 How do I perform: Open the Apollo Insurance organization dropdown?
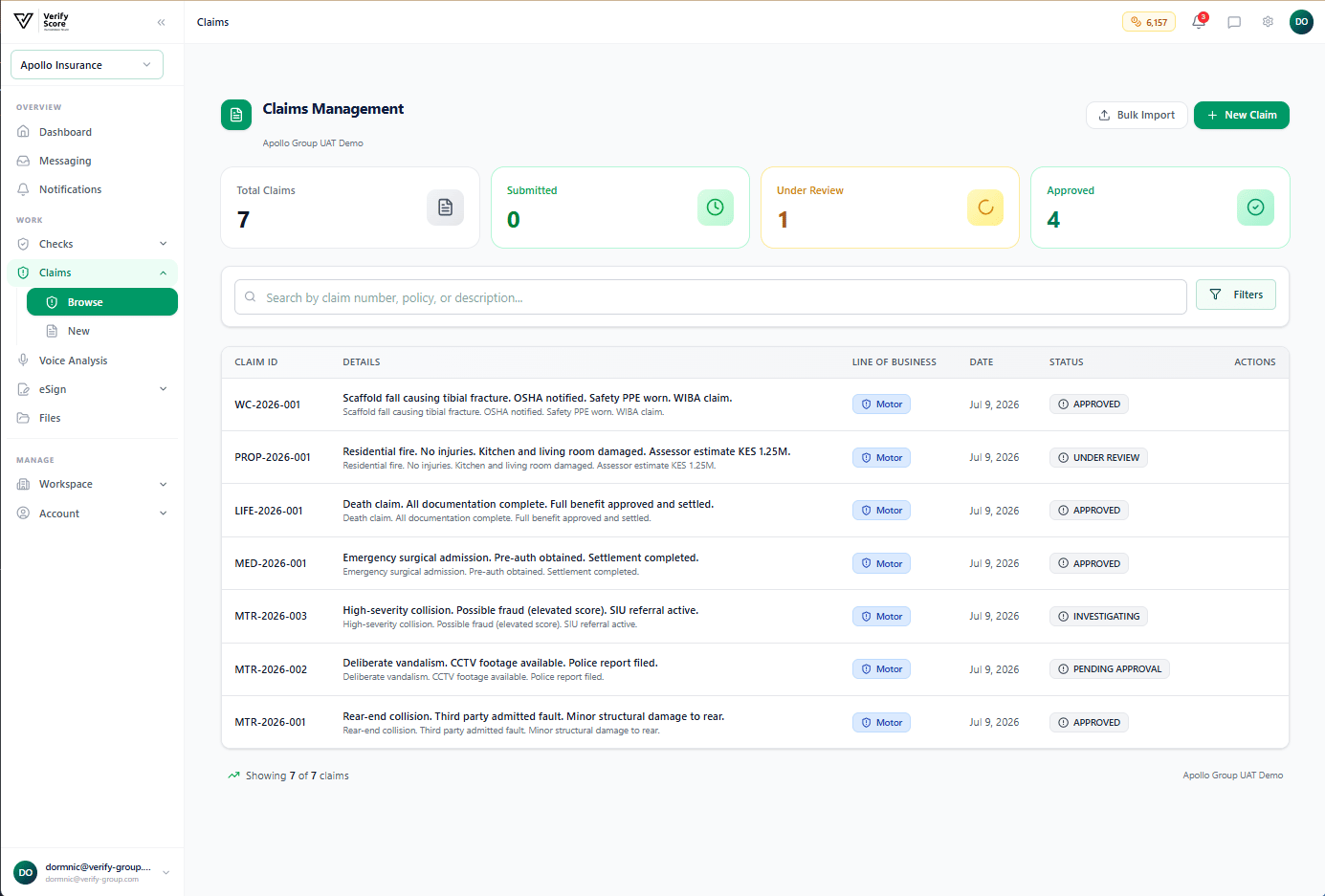[87, 65]
